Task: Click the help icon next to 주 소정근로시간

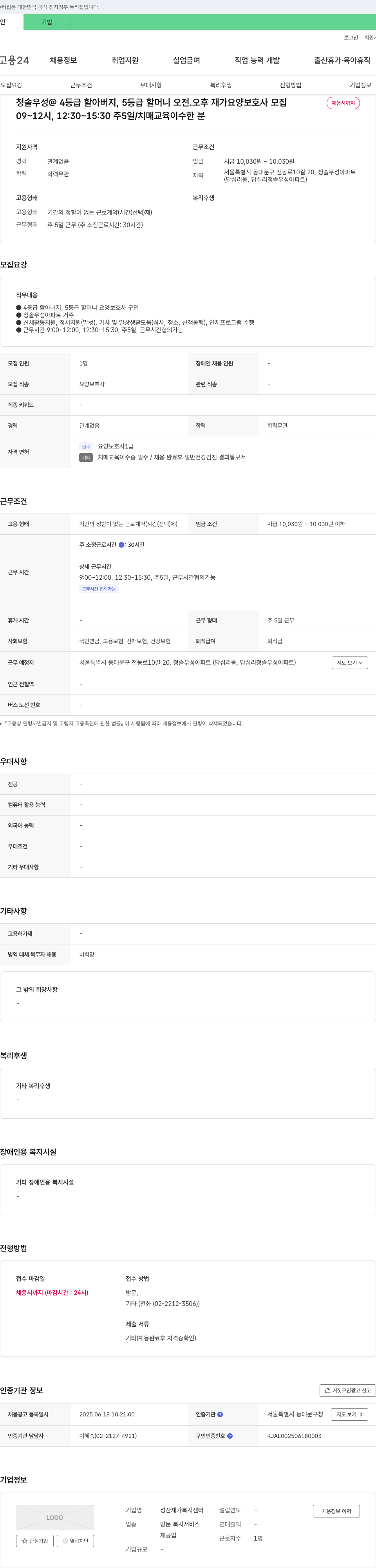Action: point(121,545)
